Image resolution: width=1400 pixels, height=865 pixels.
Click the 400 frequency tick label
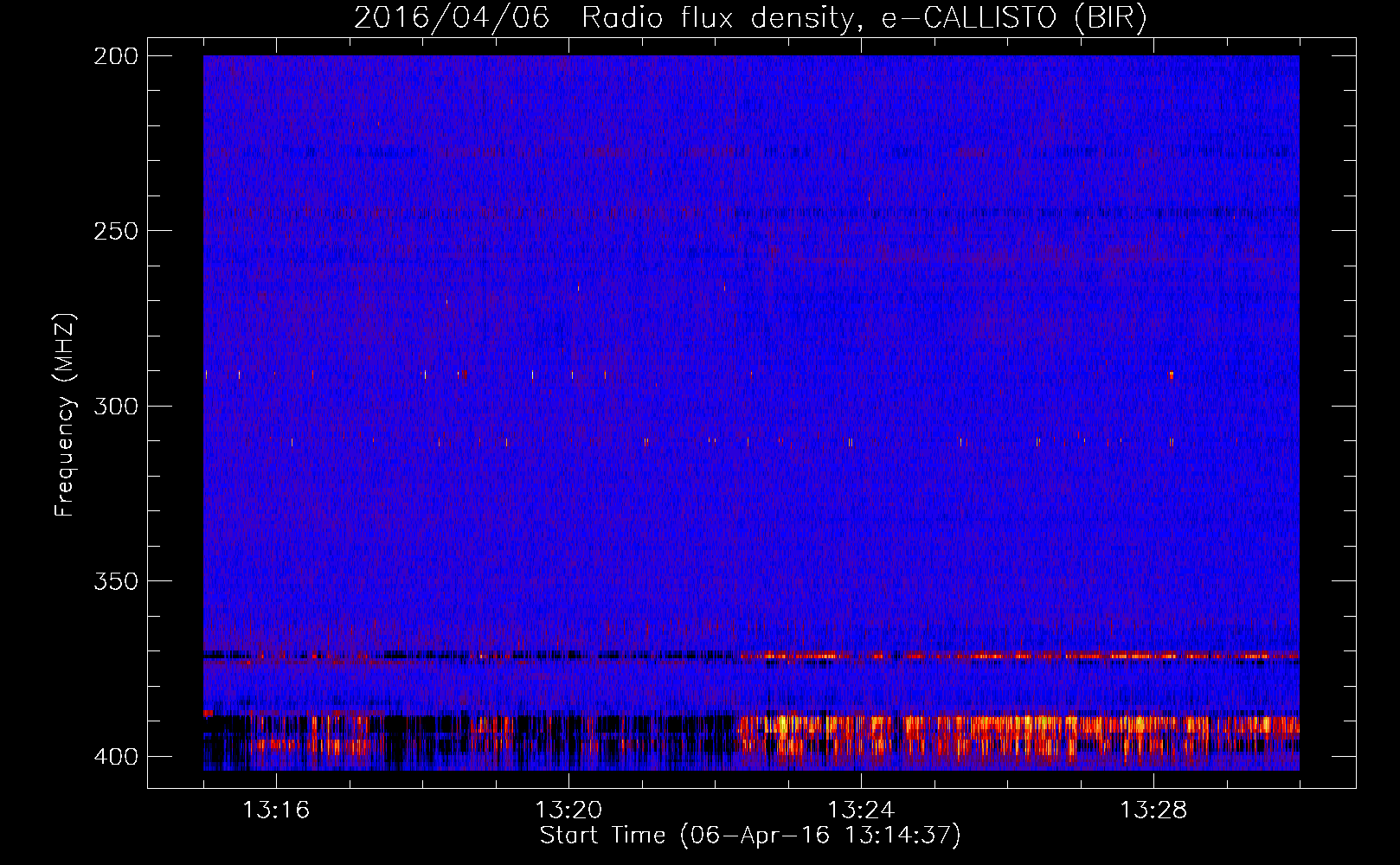(116, 756)
